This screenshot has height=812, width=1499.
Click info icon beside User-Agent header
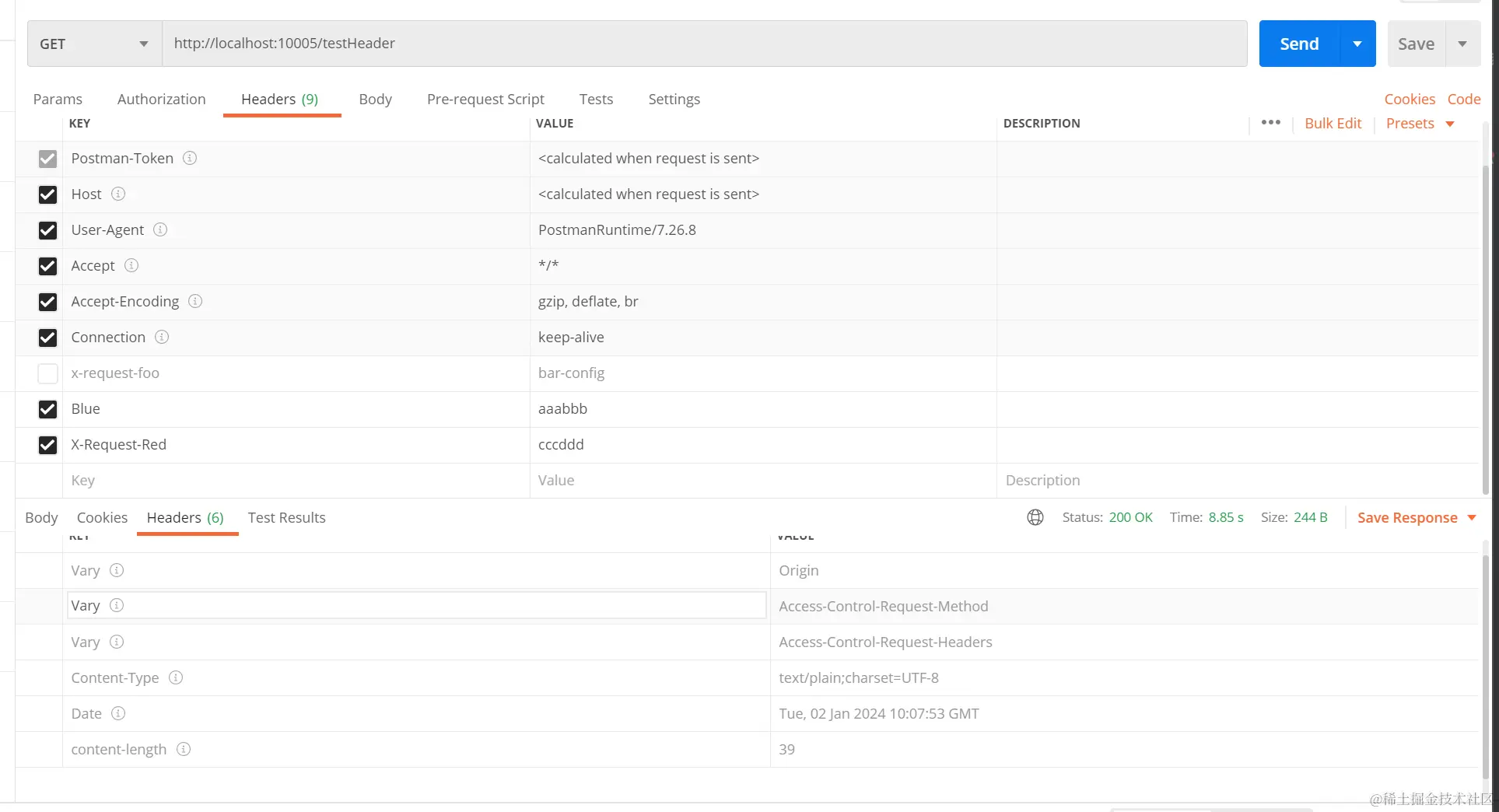pos(160,229)
